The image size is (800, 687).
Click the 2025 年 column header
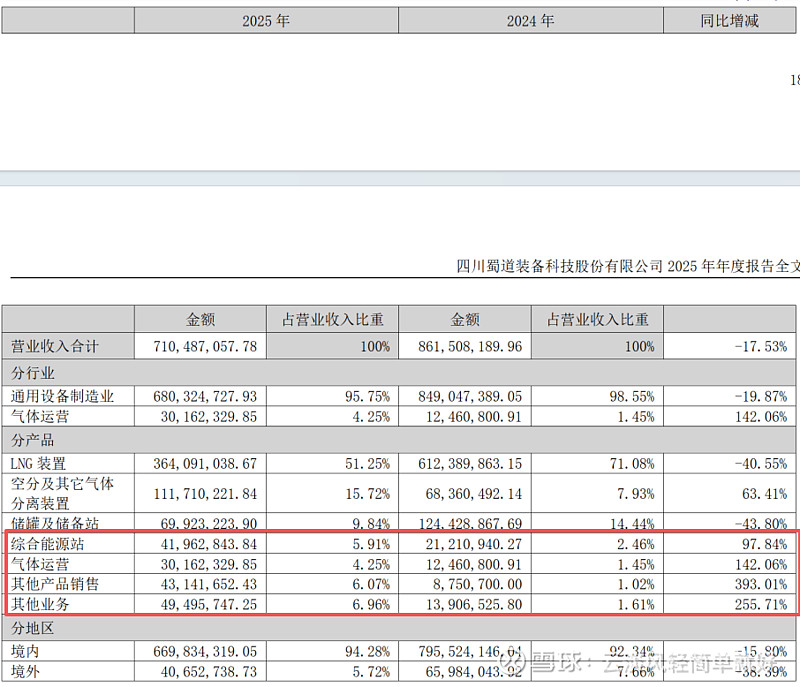(266, 21)
